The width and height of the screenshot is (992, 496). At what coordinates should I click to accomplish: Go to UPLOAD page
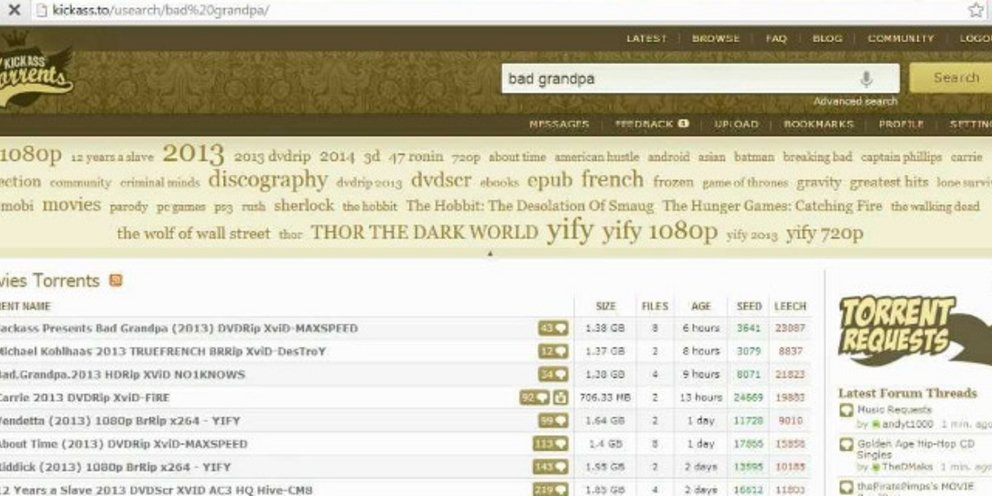(x=736, y=124)
